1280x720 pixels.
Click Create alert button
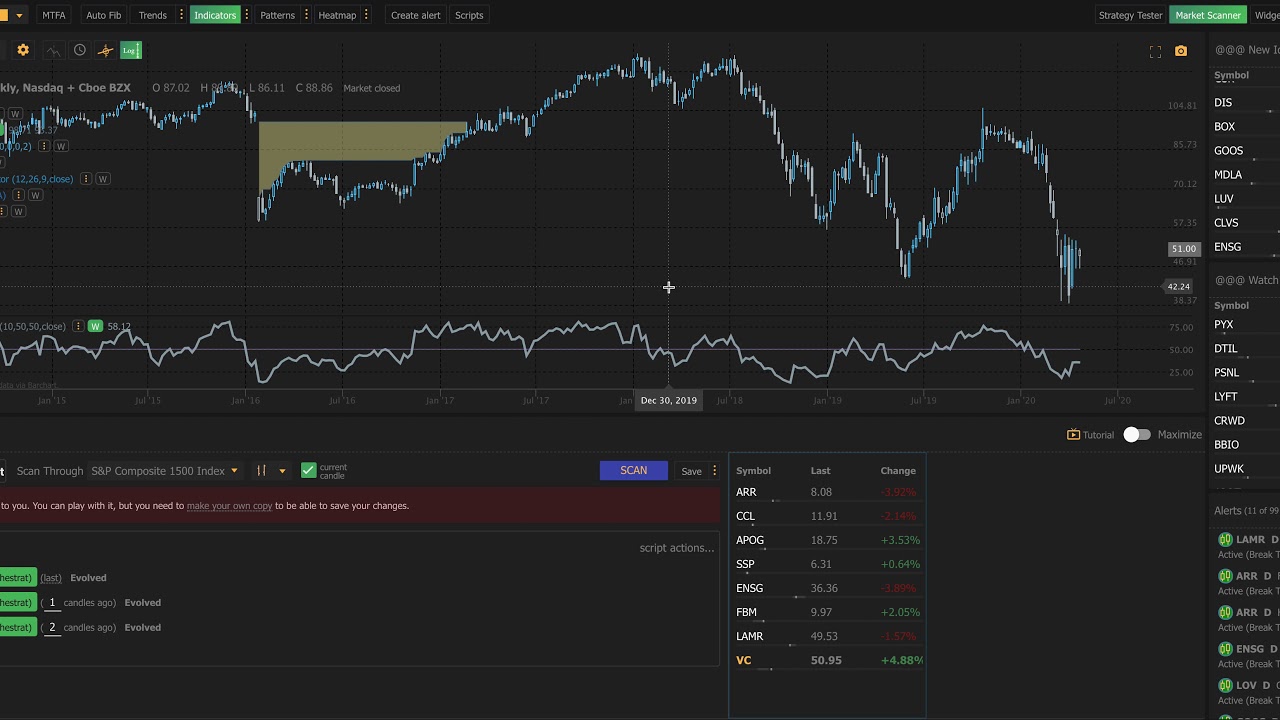pos(416,15)
